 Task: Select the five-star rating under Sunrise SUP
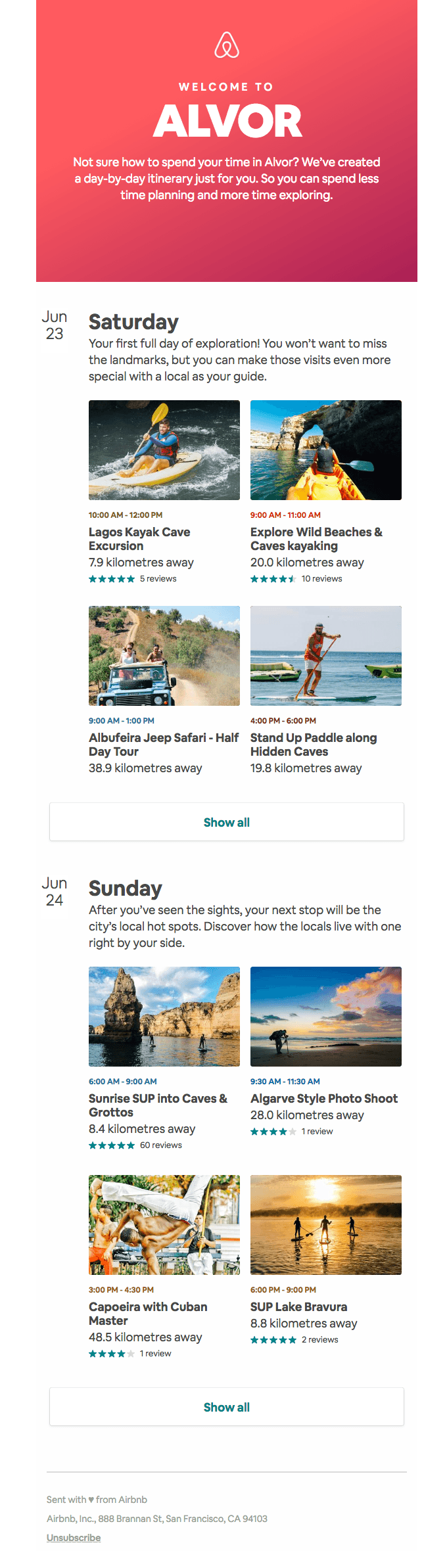click(x=109, y=1145)
